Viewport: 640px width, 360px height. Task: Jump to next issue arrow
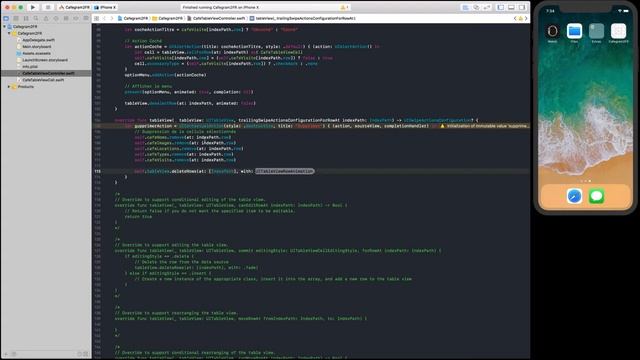pos(526,18)
